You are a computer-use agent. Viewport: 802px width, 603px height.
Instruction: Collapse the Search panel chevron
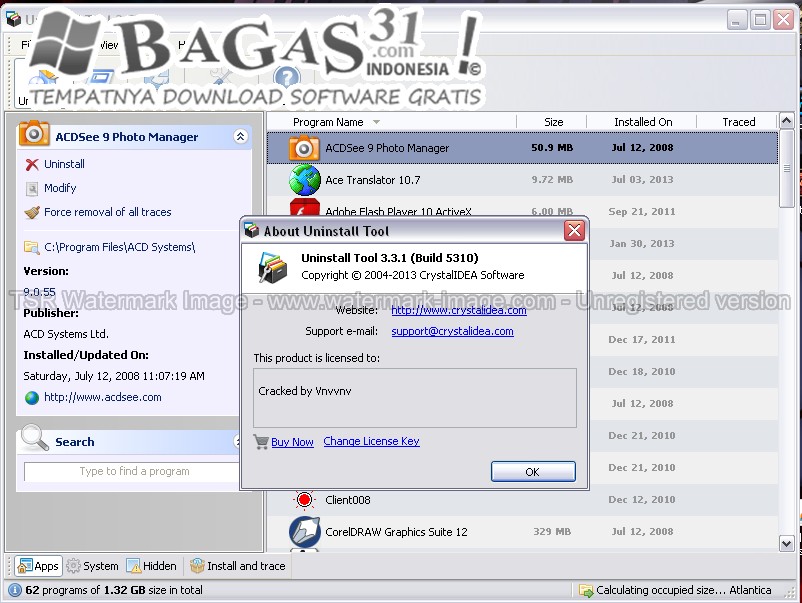click(x=237, y=441)
